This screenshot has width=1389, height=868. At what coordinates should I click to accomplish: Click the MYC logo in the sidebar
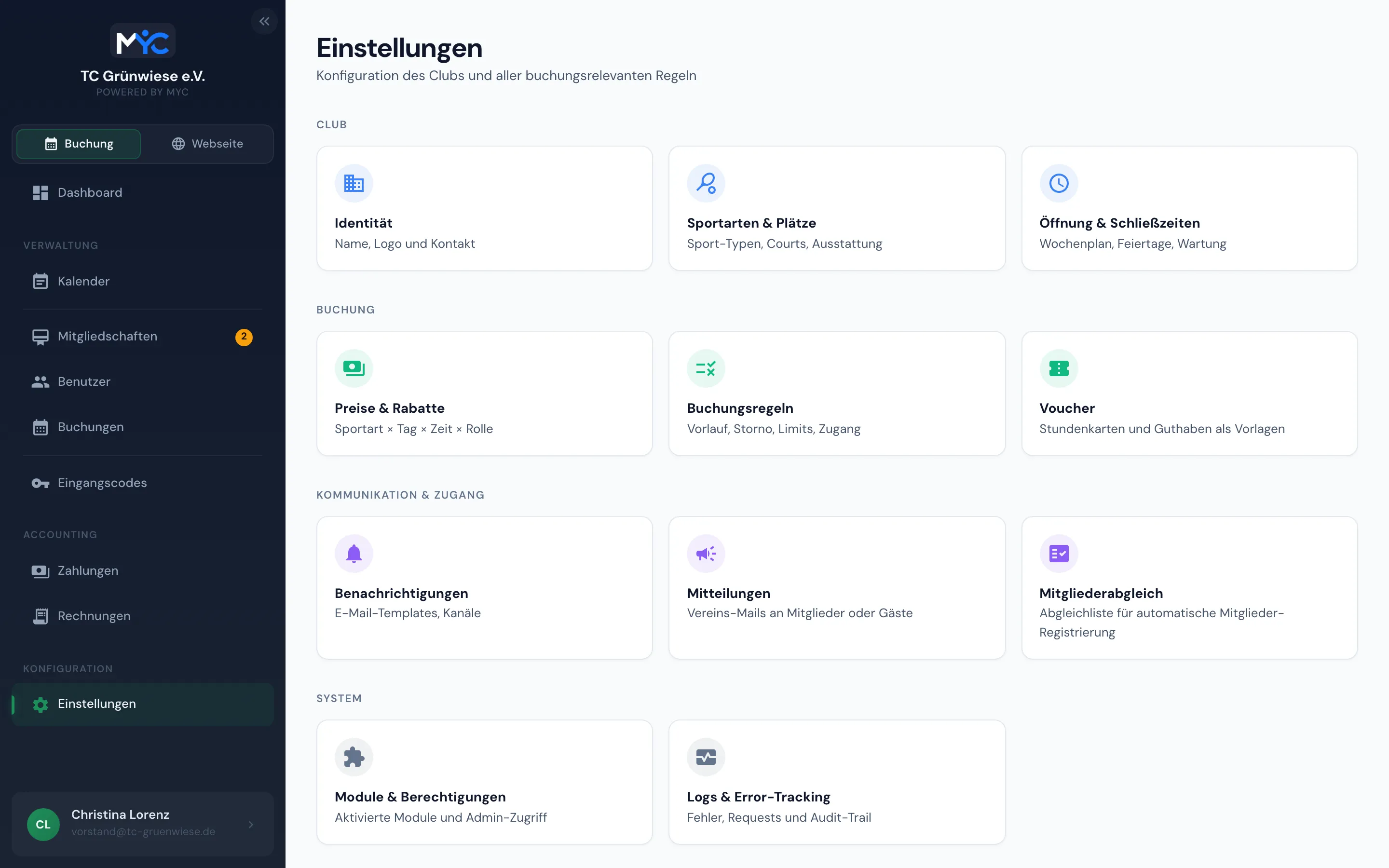click(142, 41)
